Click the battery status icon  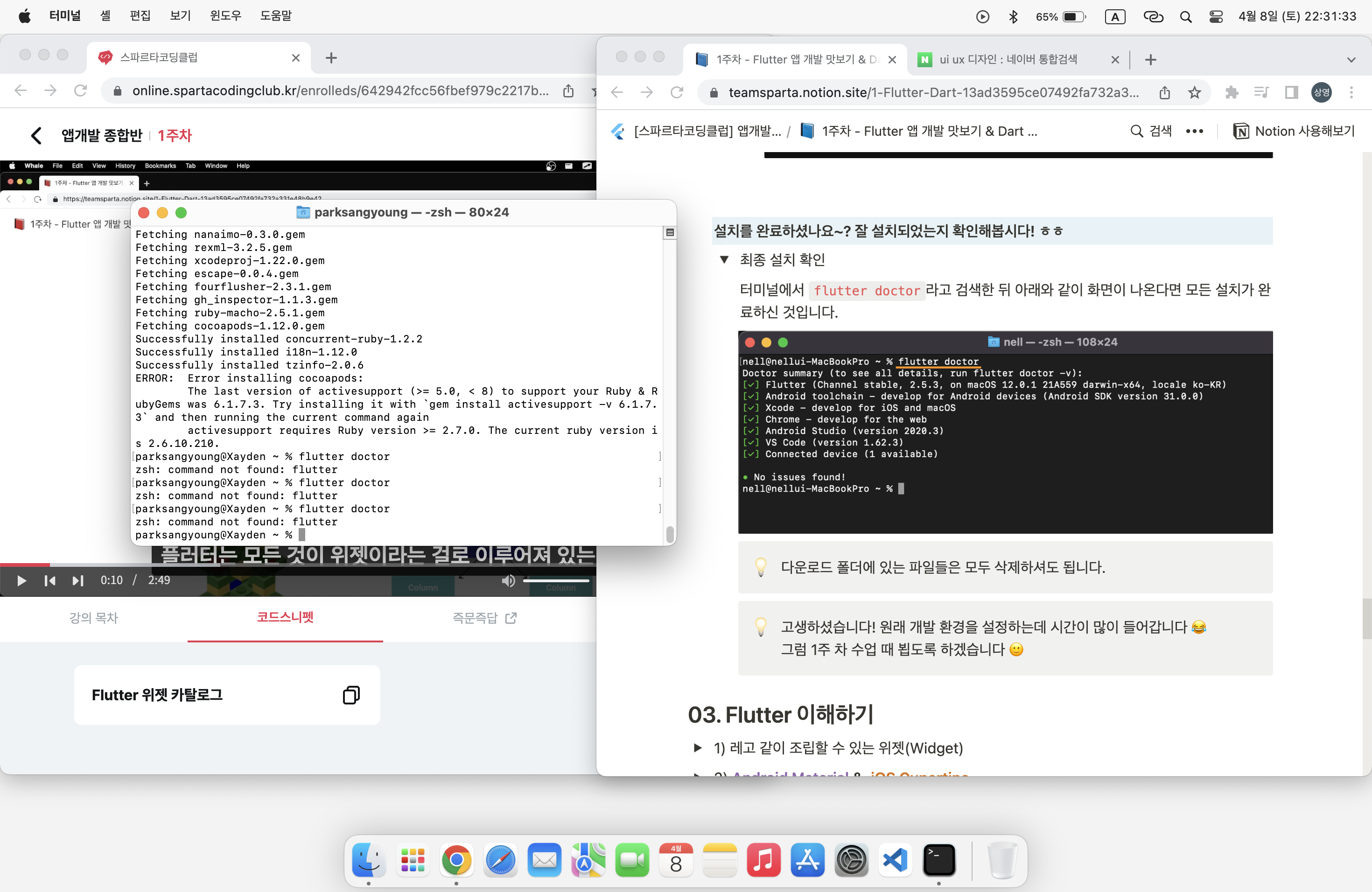coord(1074,17)
